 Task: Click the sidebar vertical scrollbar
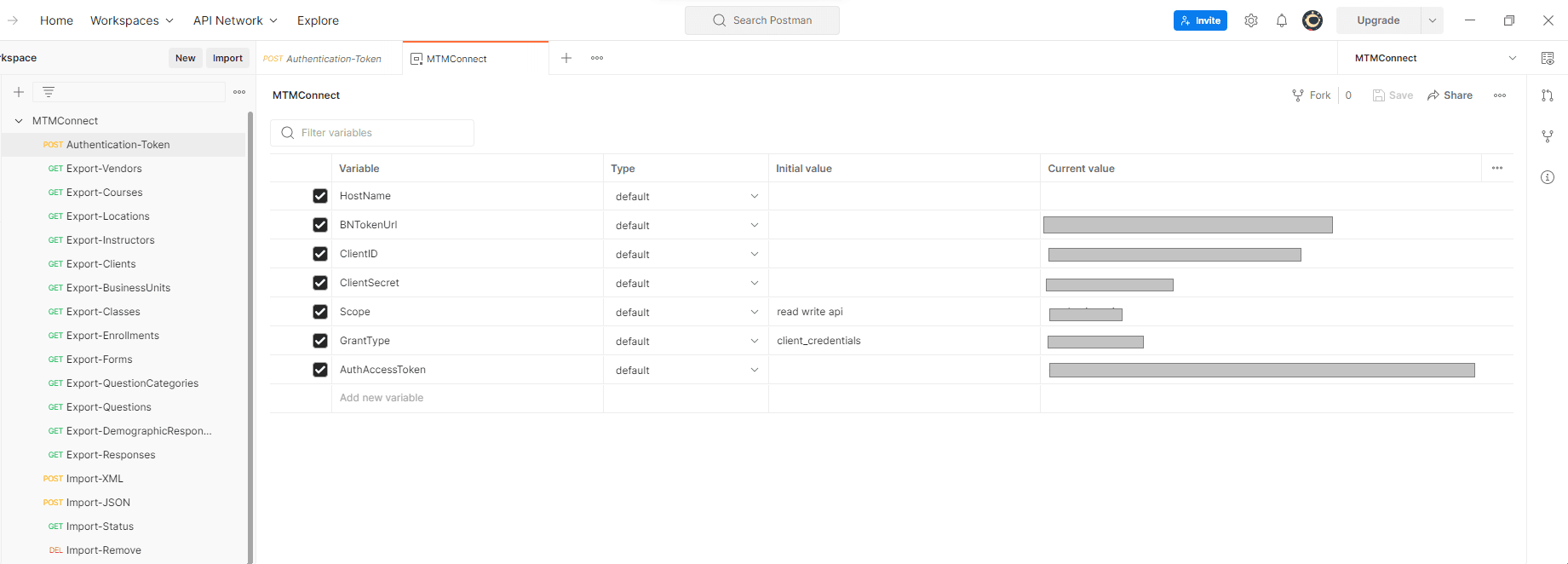tap(250, 337)
